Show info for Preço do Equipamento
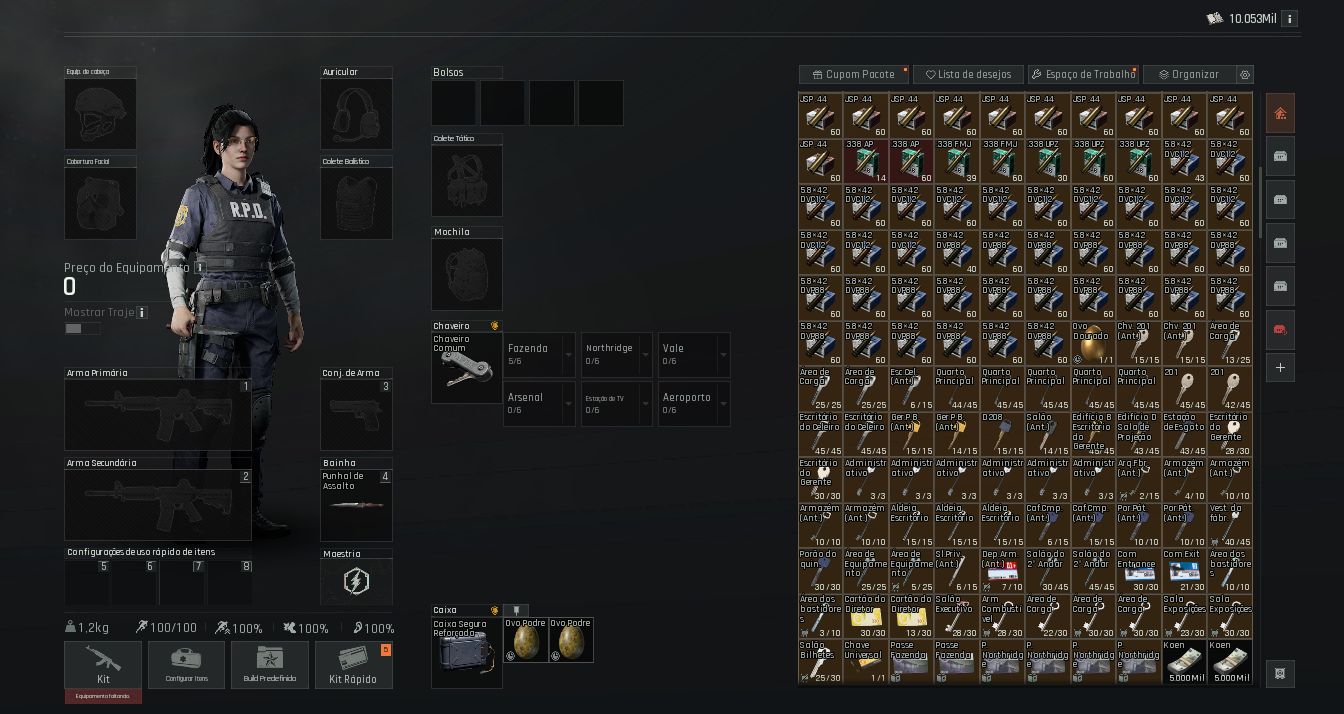 tap(199, 268)
